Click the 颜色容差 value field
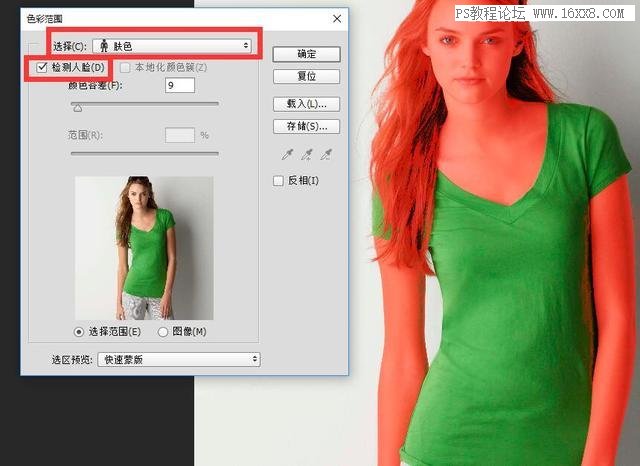640x466 pixels. (x=180, y=85)
